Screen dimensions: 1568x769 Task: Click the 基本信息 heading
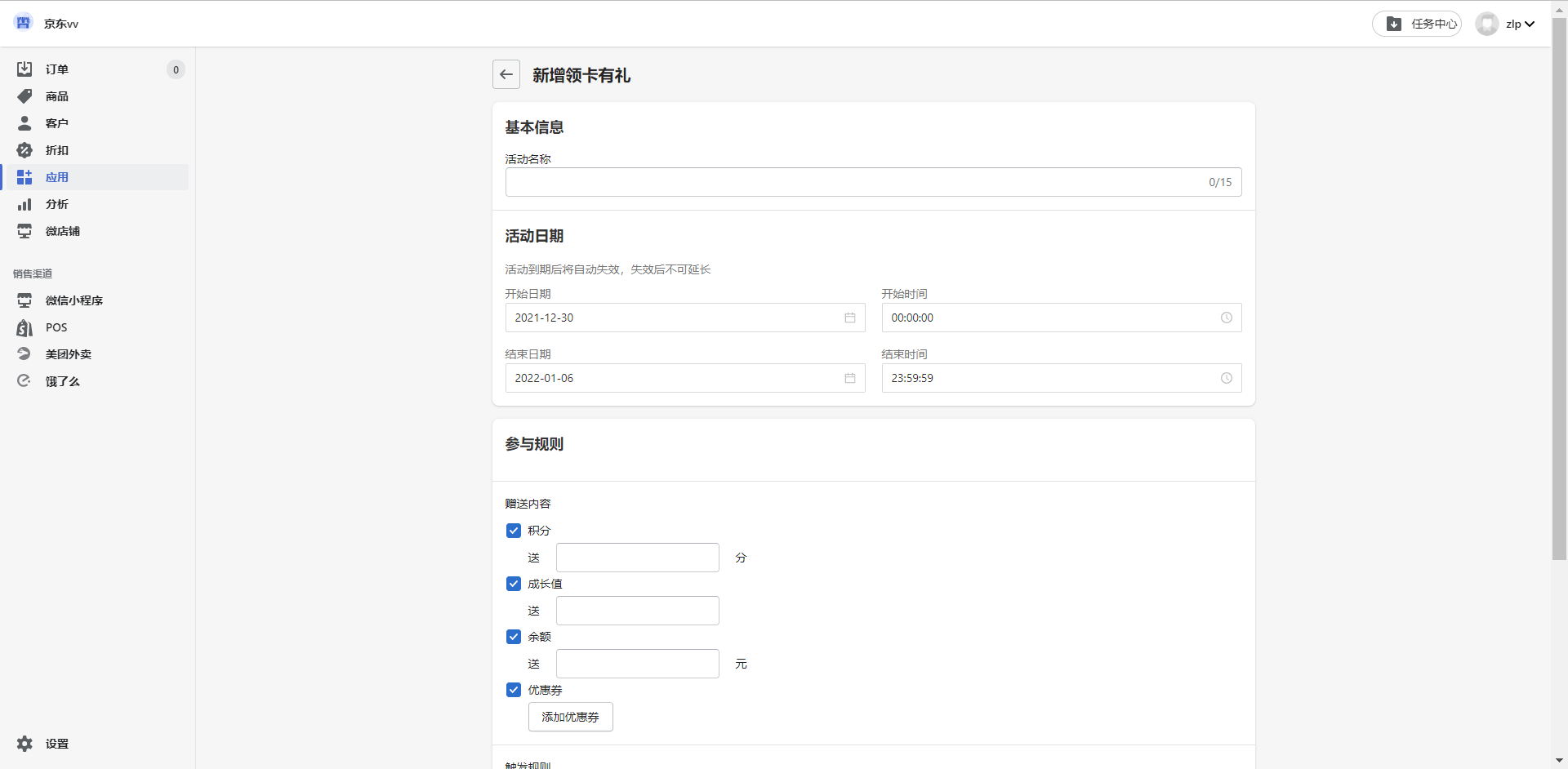click(x=534, y=127)
